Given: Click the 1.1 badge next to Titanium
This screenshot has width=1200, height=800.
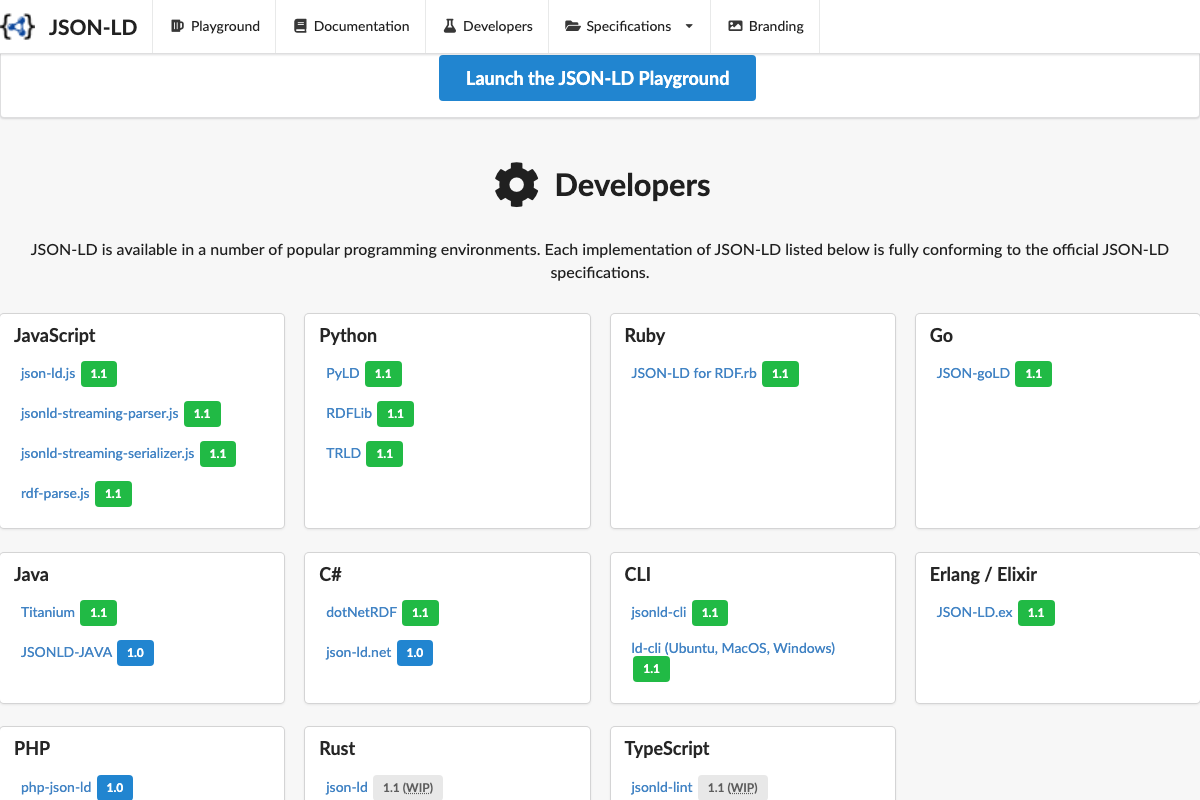Looking at the screenshot, I should pos(98,613).
